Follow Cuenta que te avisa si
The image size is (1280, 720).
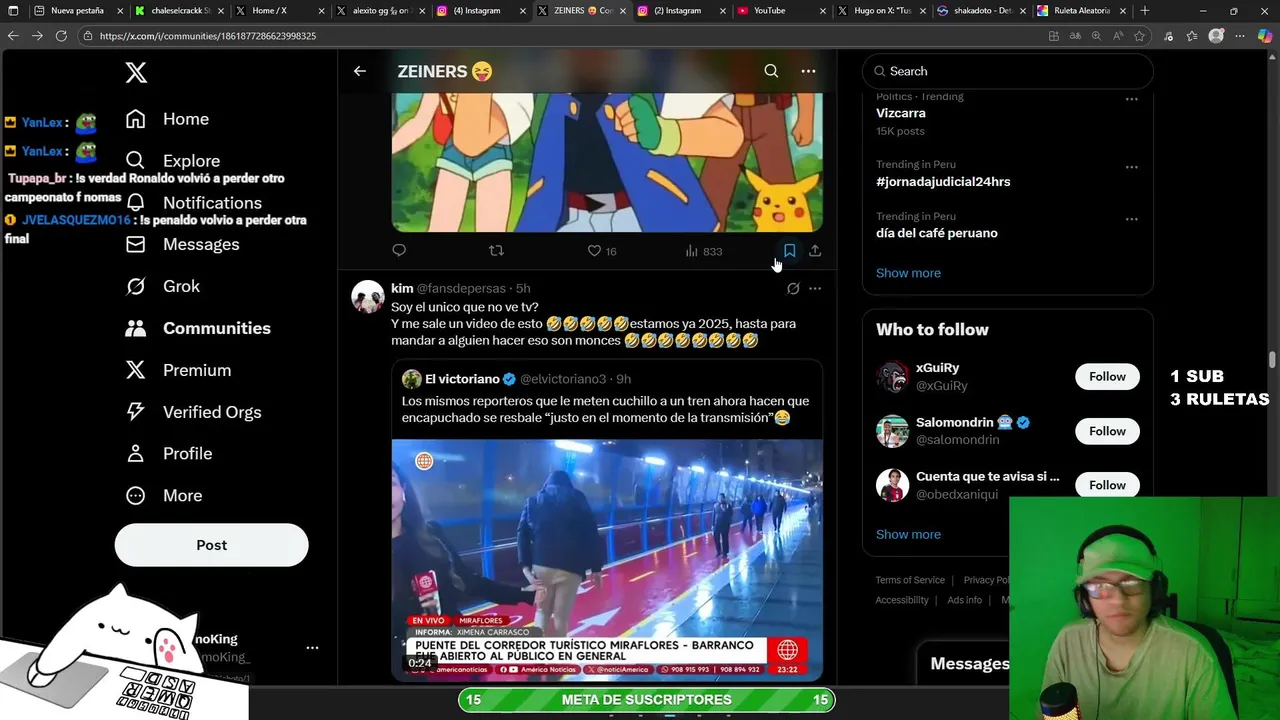click(x=1107, y=485)
